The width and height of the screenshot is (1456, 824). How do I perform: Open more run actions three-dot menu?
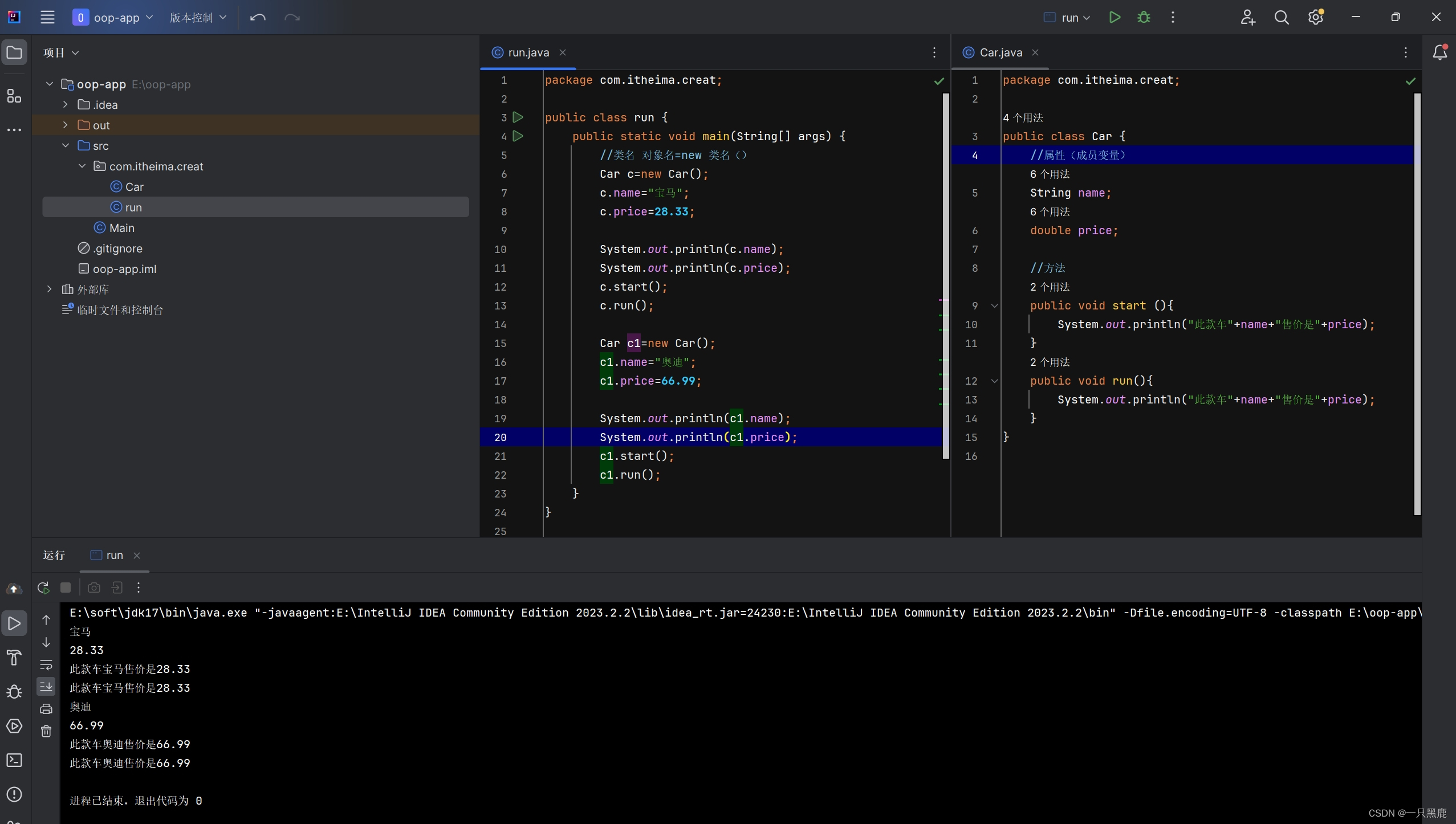point(1173,17)
